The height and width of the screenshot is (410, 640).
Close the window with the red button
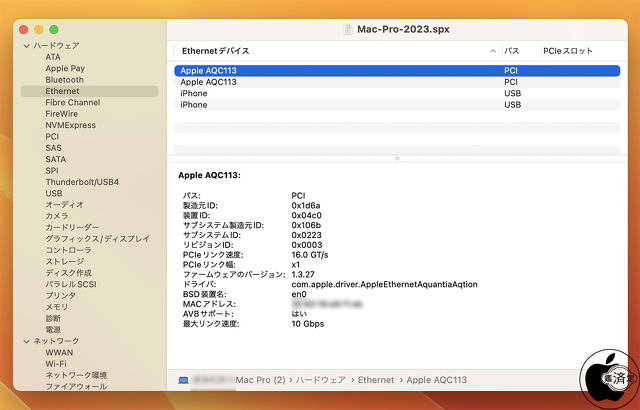[23, 29]
